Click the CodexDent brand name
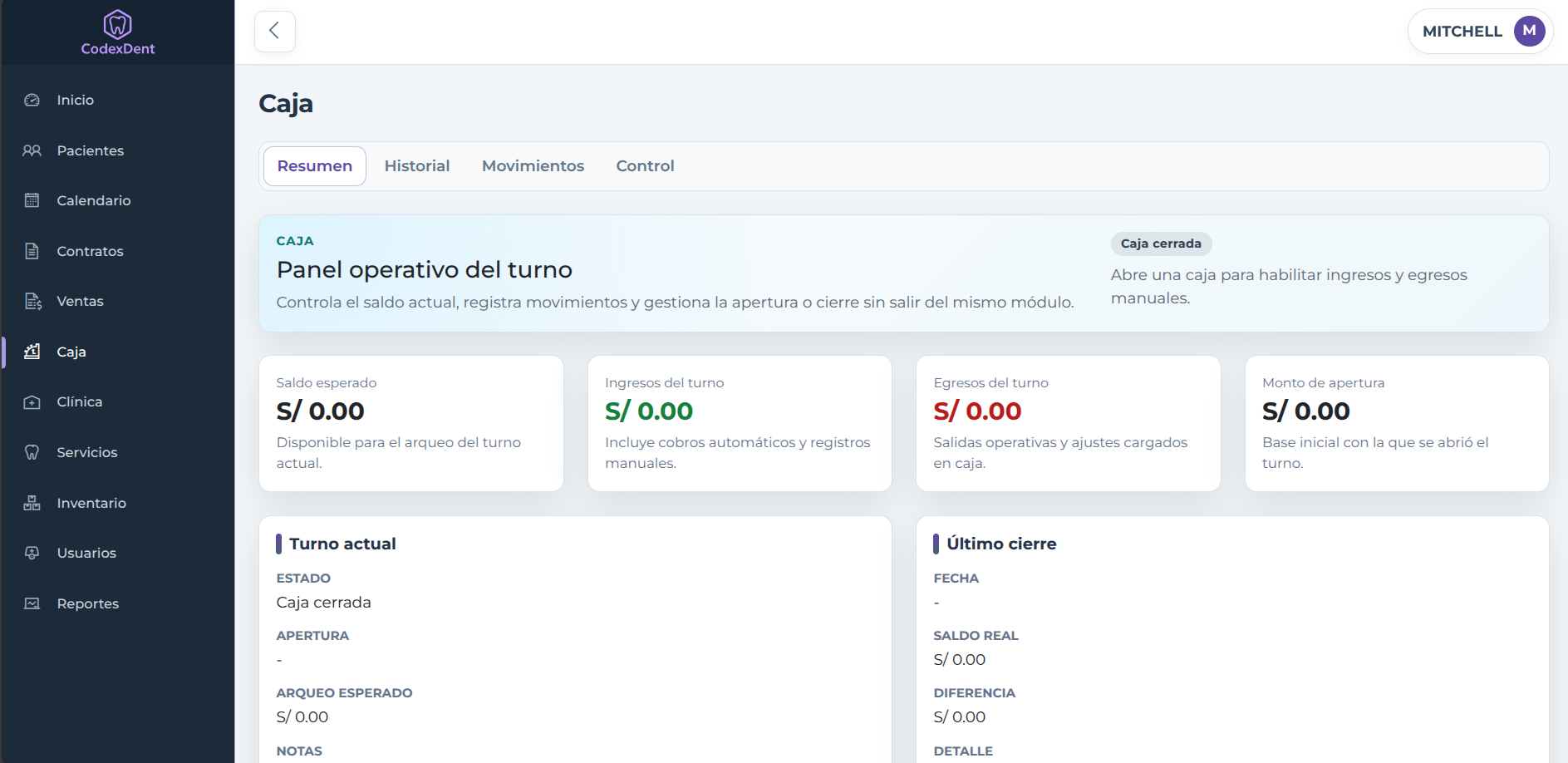1568x763 pixels. point(118,49)
